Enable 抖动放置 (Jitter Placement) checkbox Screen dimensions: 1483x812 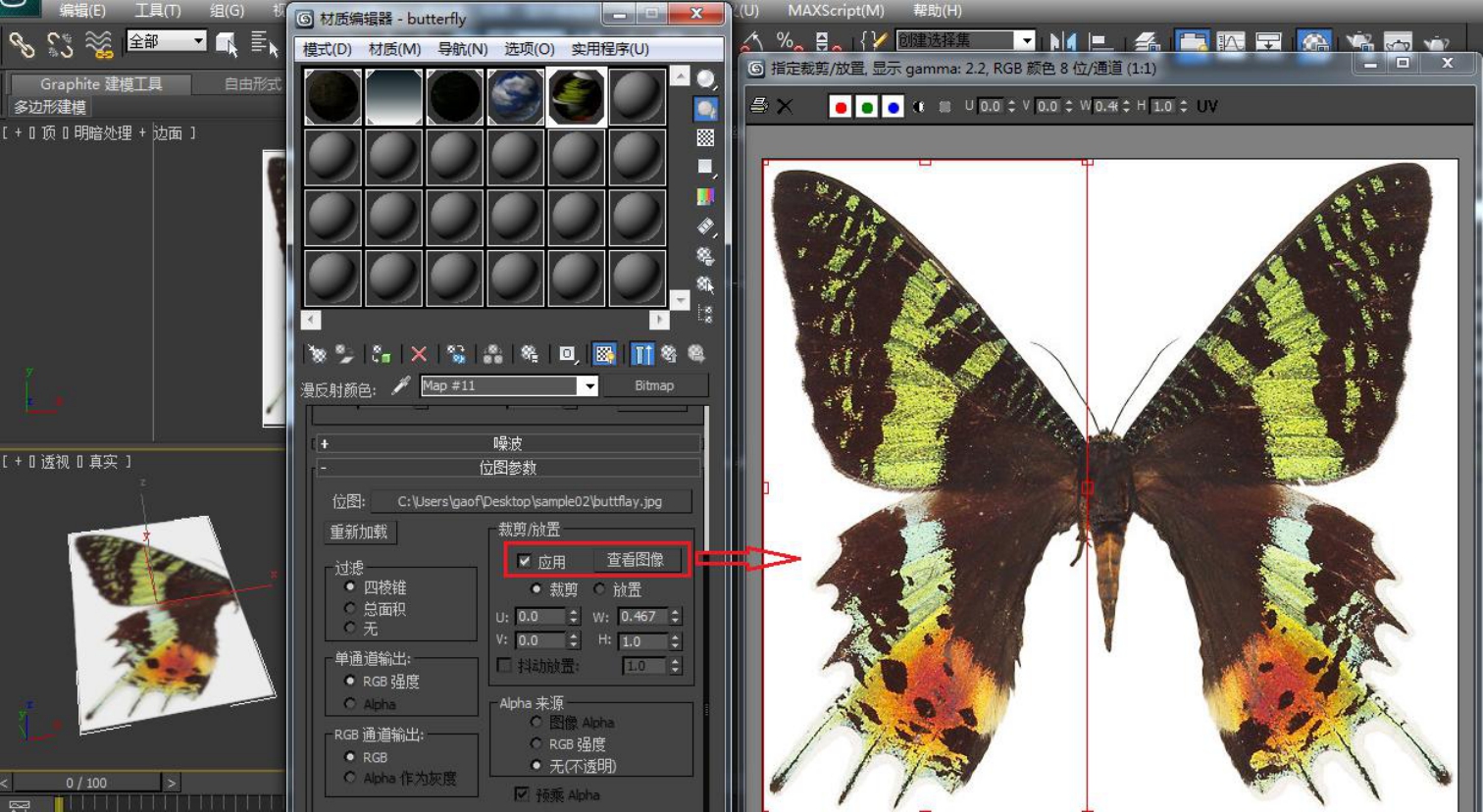pyautogui.click(x=504, y=666)
